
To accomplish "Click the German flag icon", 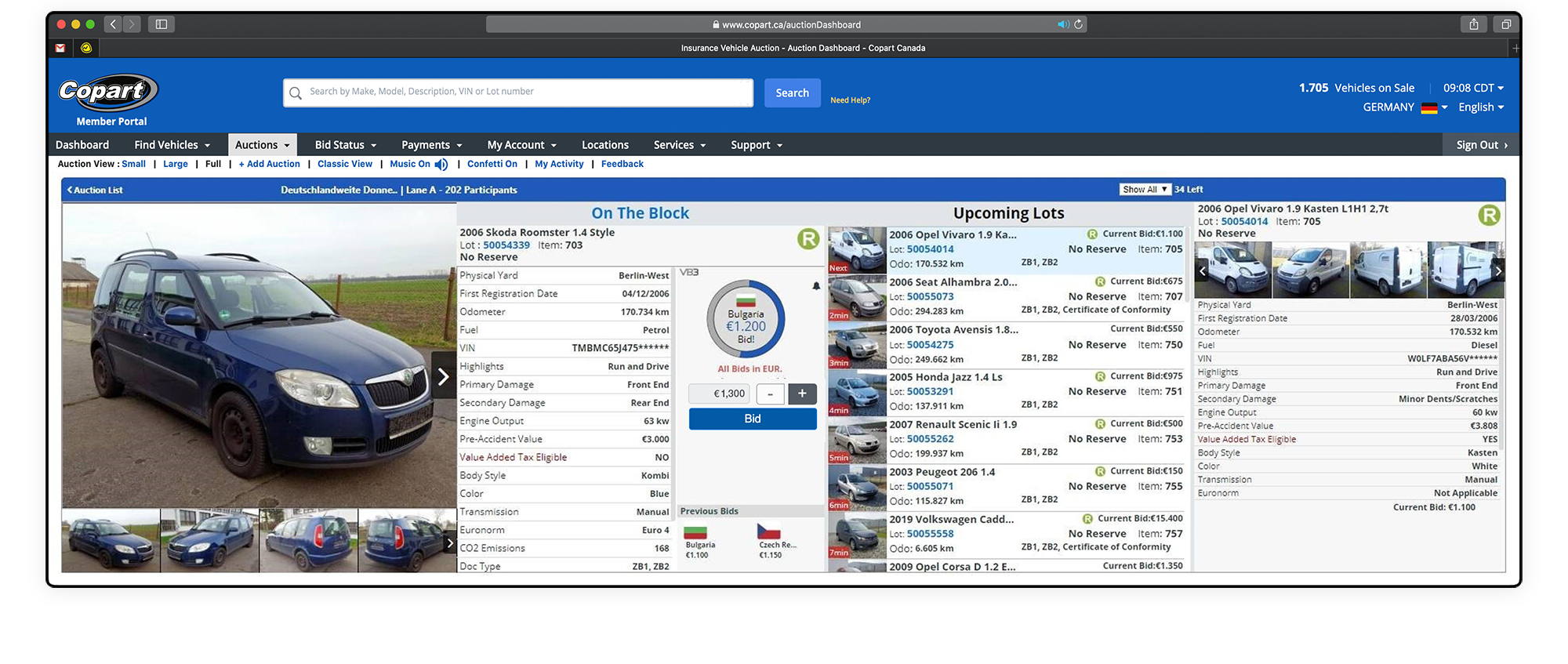I will click(x=1429, y=108).
